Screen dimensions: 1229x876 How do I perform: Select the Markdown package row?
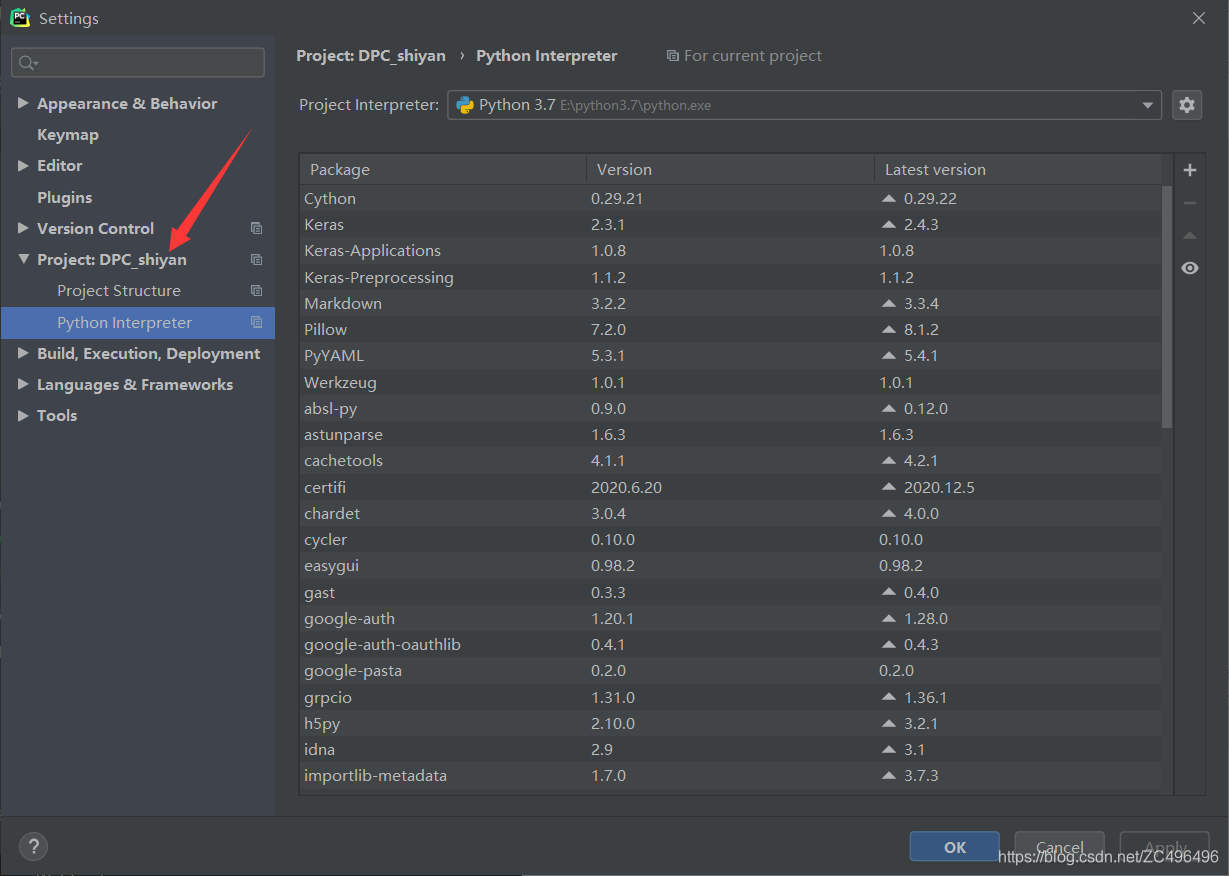[x=731, y=303]
